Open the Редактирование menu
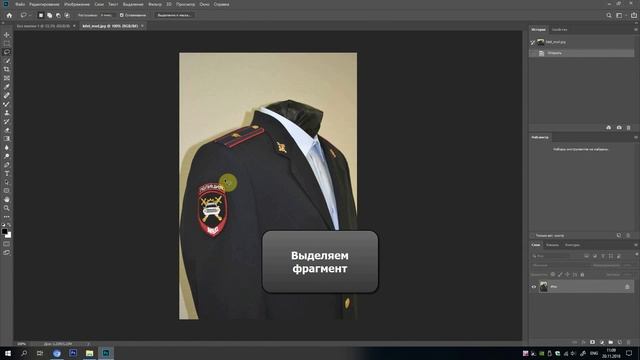 coord(44,4)
